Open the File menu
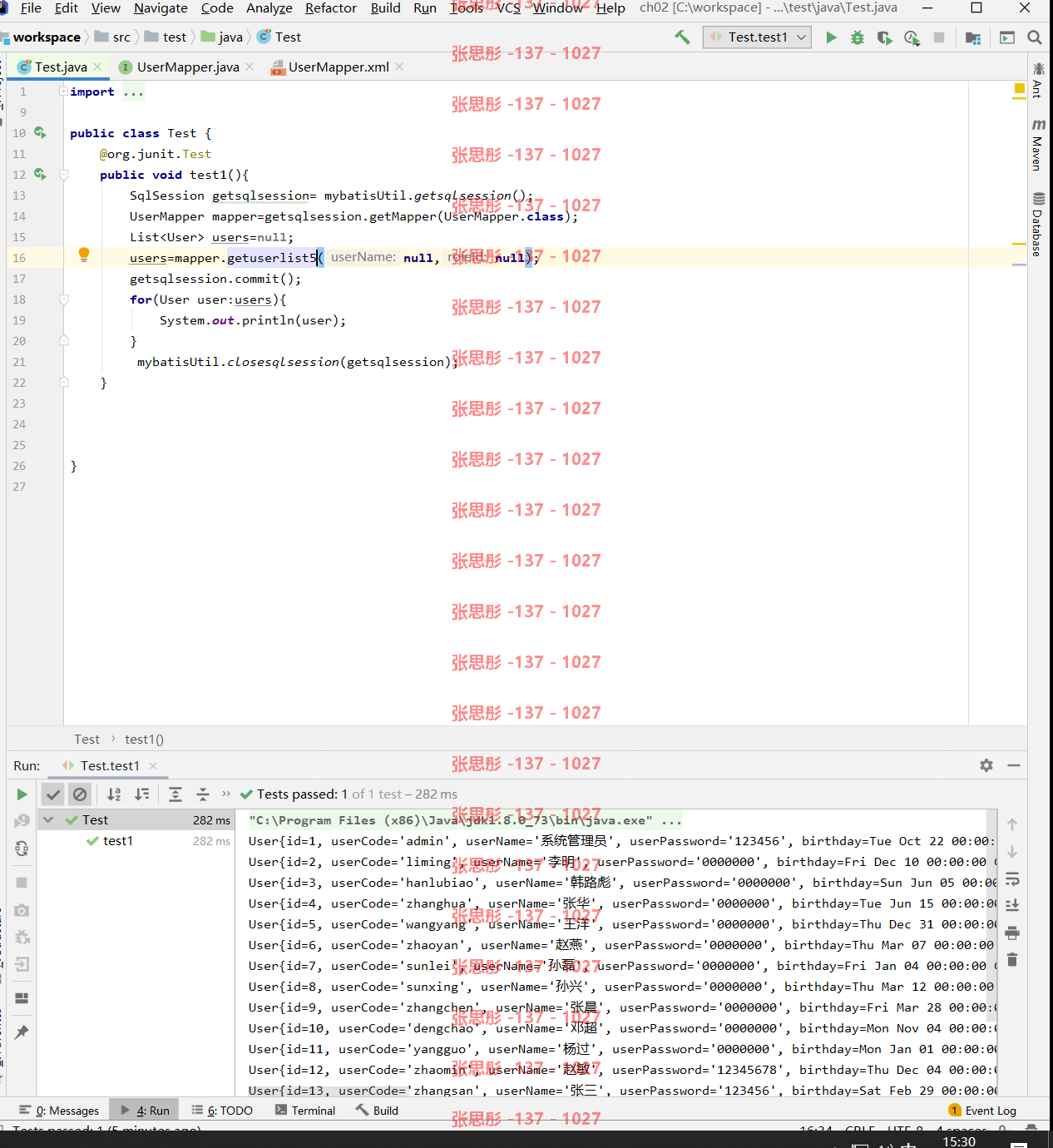The height and width of the screenshot is (1148, 1053). (31, 8)
